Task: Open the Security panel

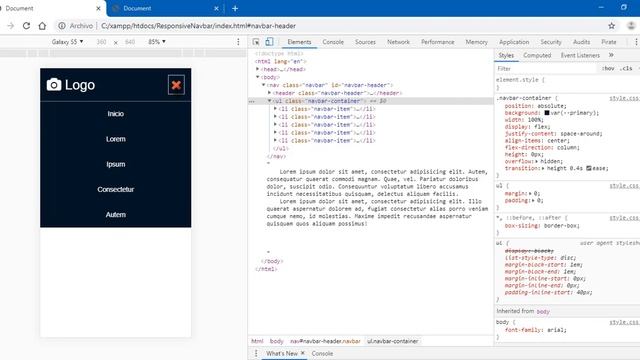Action: click(x=551, y=42)
